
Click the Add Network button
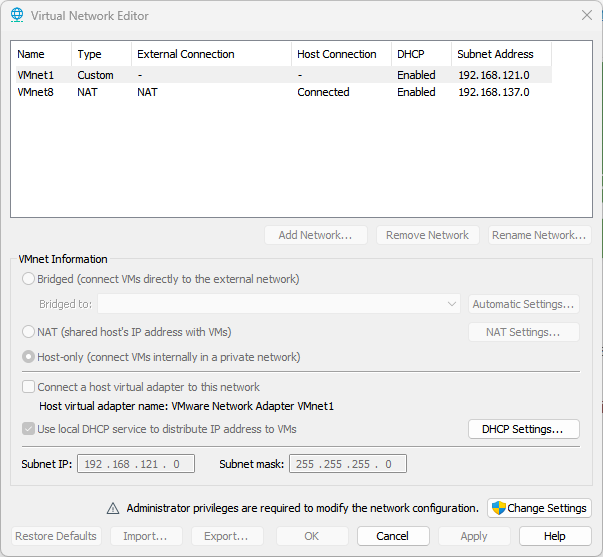click(x=316, y=235)
